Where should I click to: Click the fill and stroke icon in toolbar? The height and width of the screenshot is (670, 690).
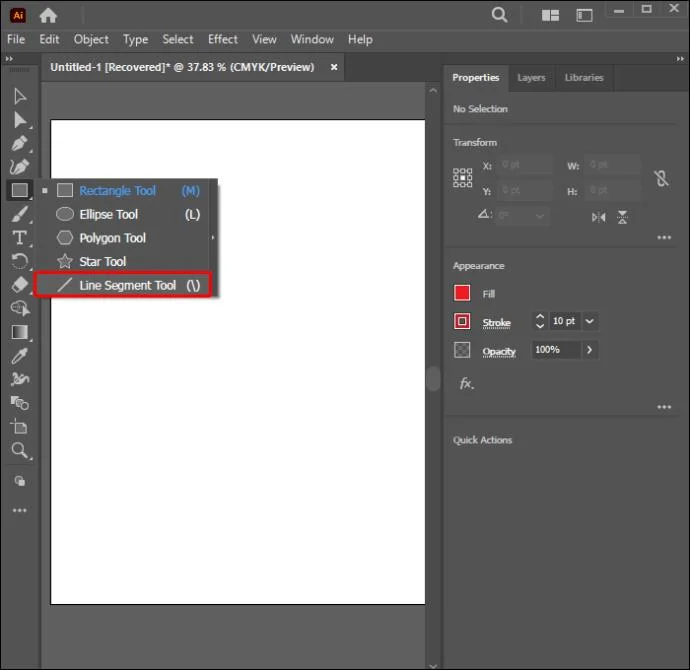click(x=20, y=481)
